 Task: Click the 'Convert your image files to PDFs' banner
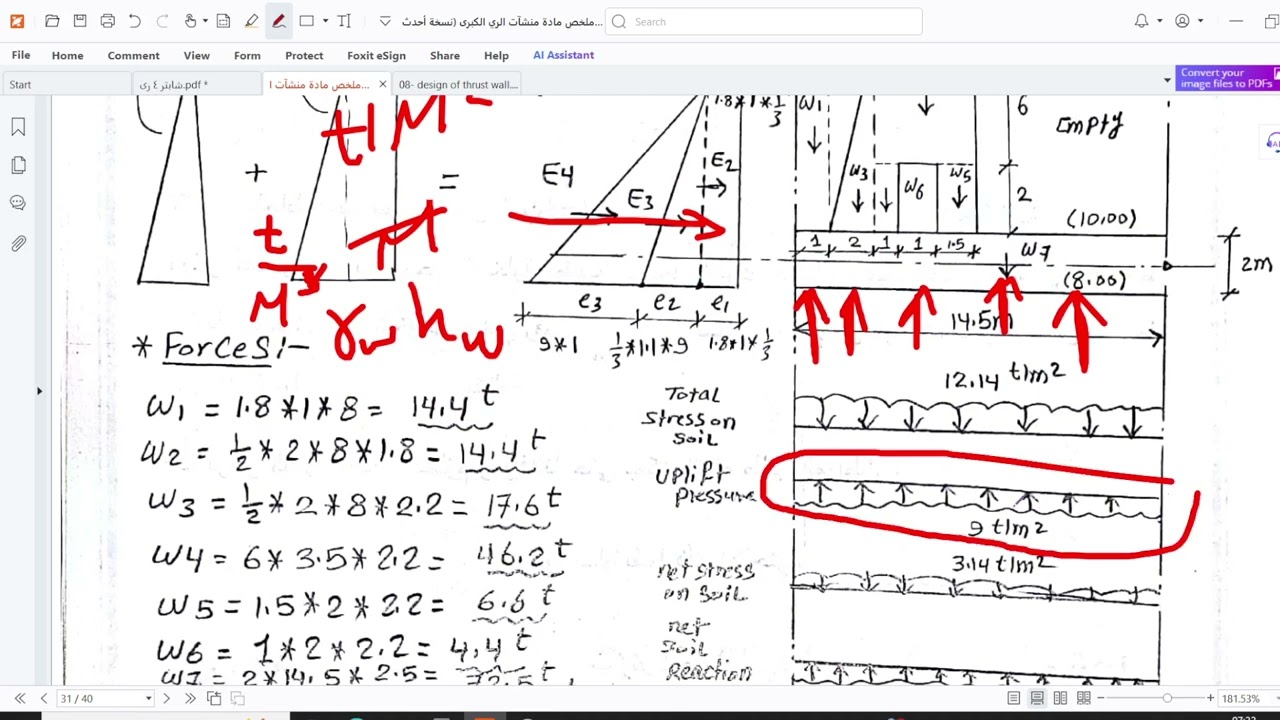tap(1226, 78)
